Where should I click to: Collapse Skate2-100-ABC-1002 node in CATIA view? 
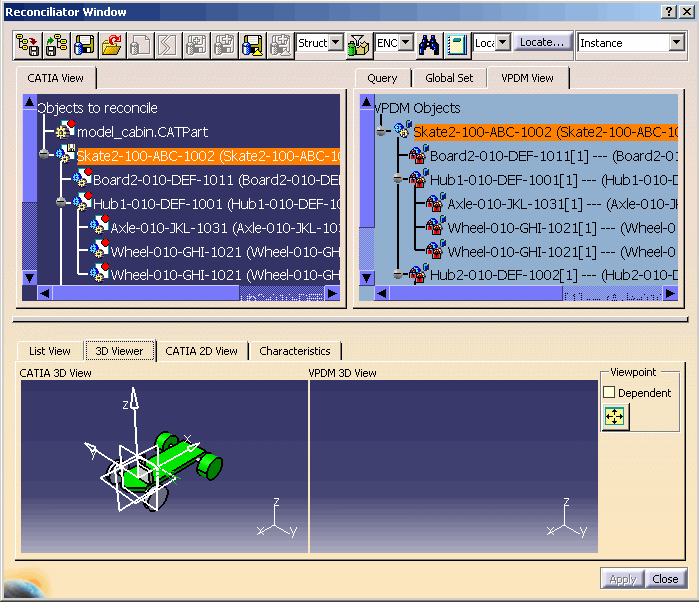44,154
